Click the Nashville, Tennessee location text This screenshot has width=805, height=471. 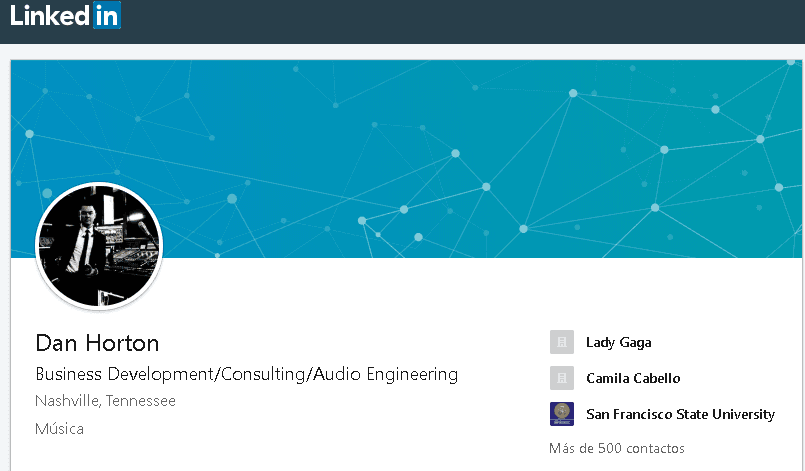pos(105,401)
